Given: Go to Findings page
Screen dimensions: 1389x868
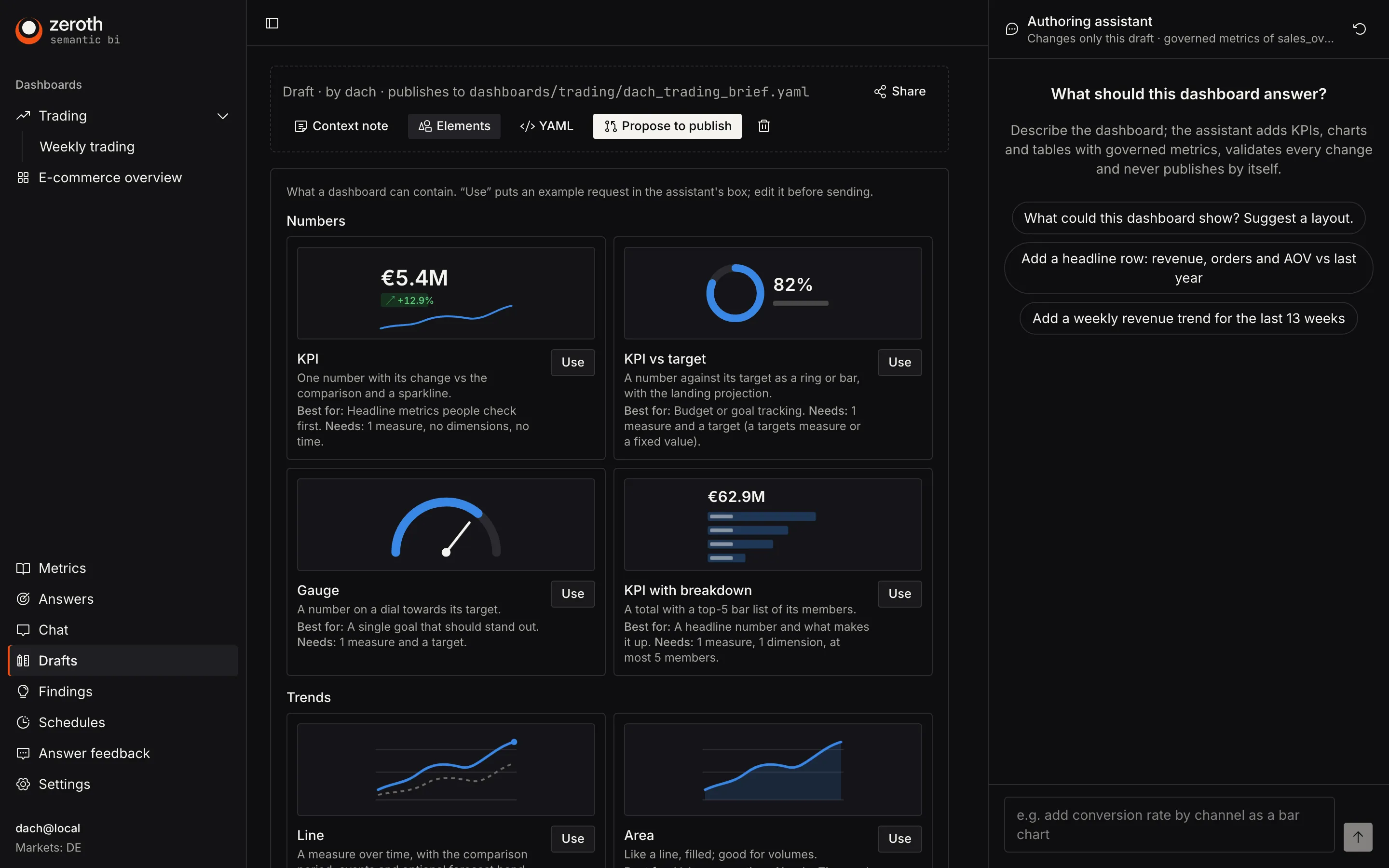Looking at the screenshot, I should [66, 691].
